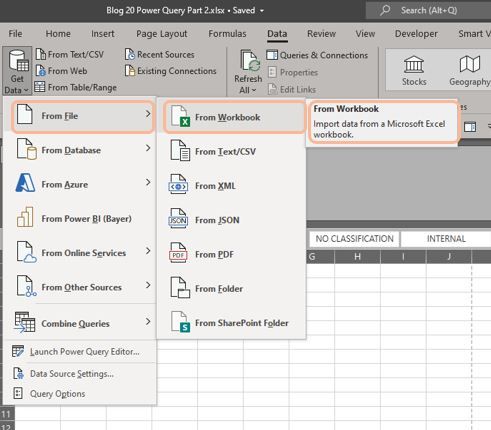
Task: Click the From Azure logo icon
Action: pos(25,183)
